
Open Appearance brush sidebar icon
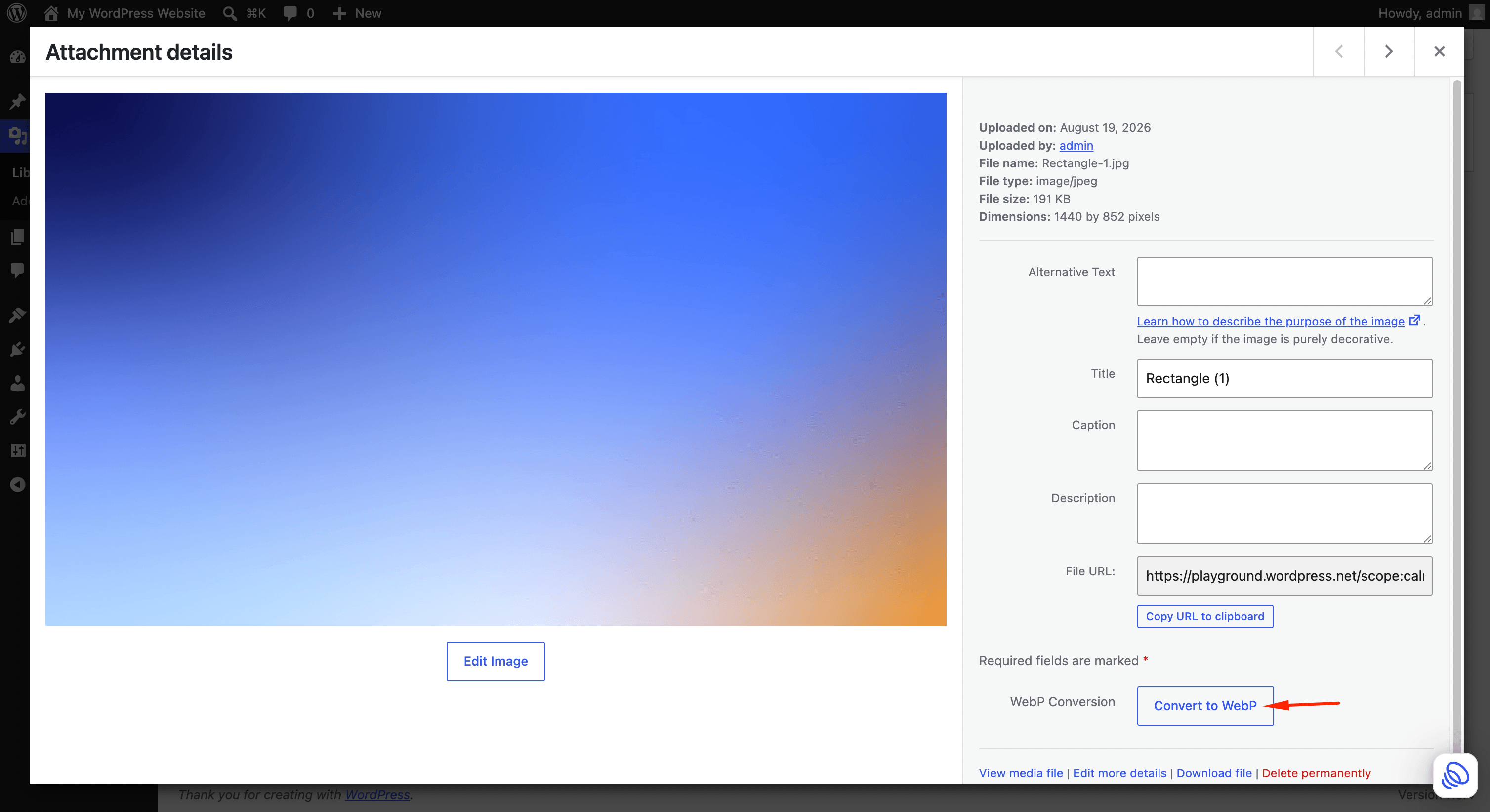click(17, 315)
